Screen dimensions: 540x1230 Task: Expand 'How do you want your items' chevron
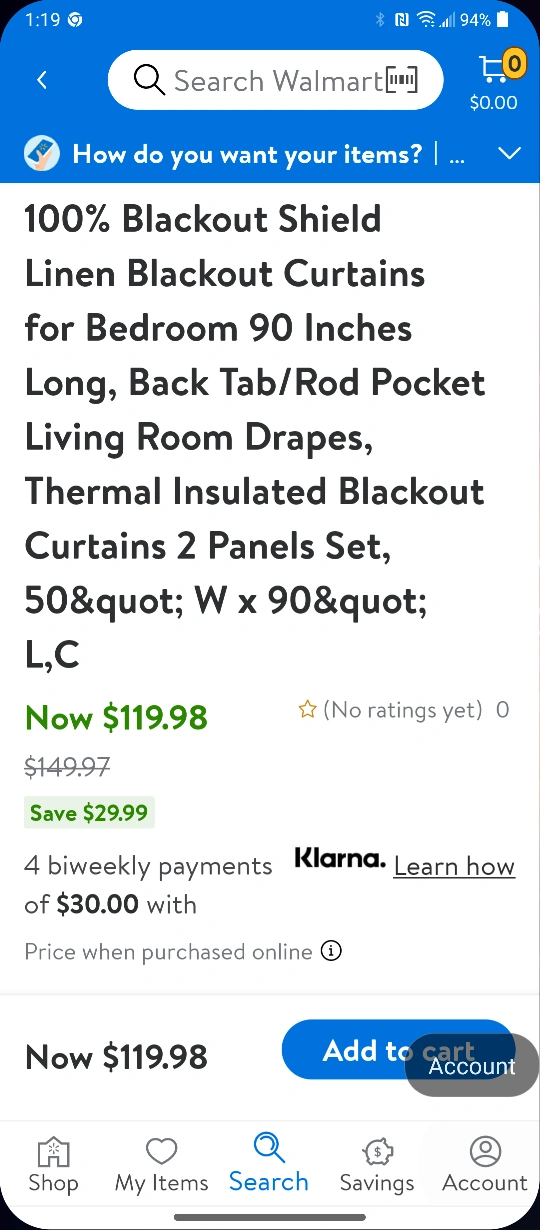[x=510, y=154]
